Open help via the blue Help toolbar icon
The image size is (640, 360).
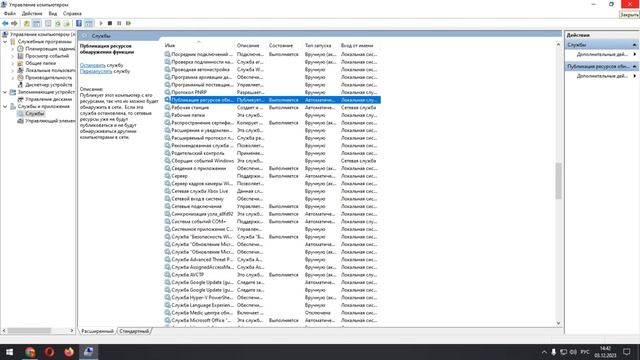[79, 23]
